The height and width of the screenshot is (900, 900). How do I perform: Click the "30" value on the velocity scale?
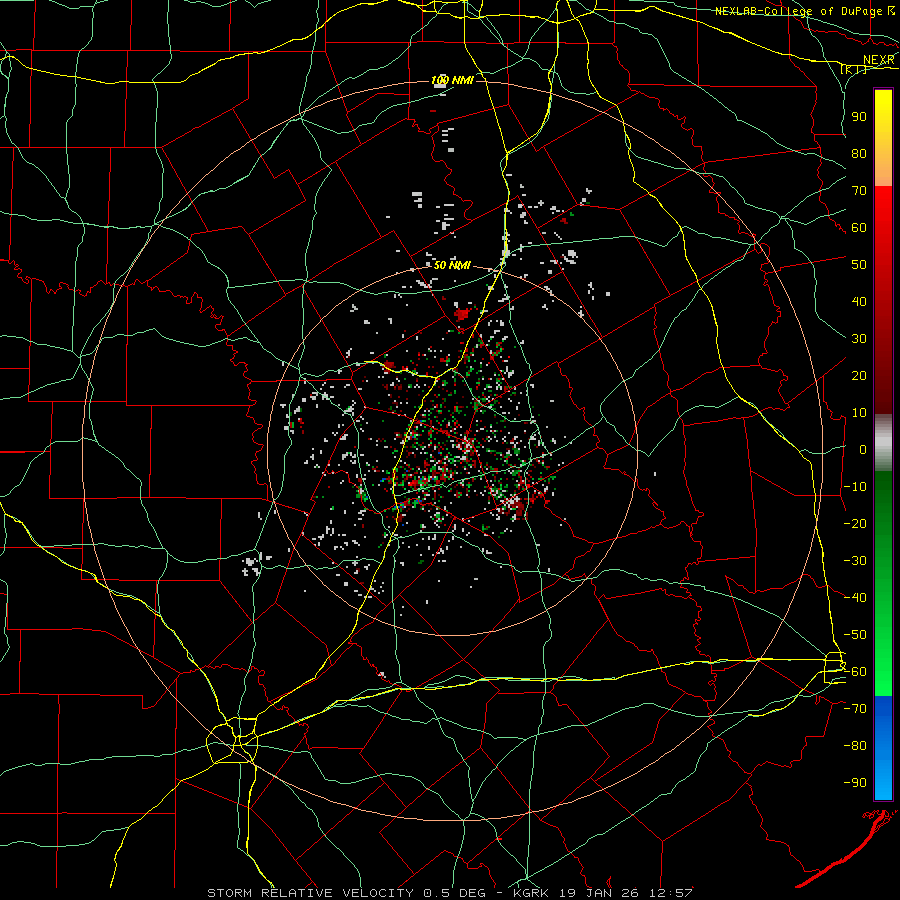[859, 339]
